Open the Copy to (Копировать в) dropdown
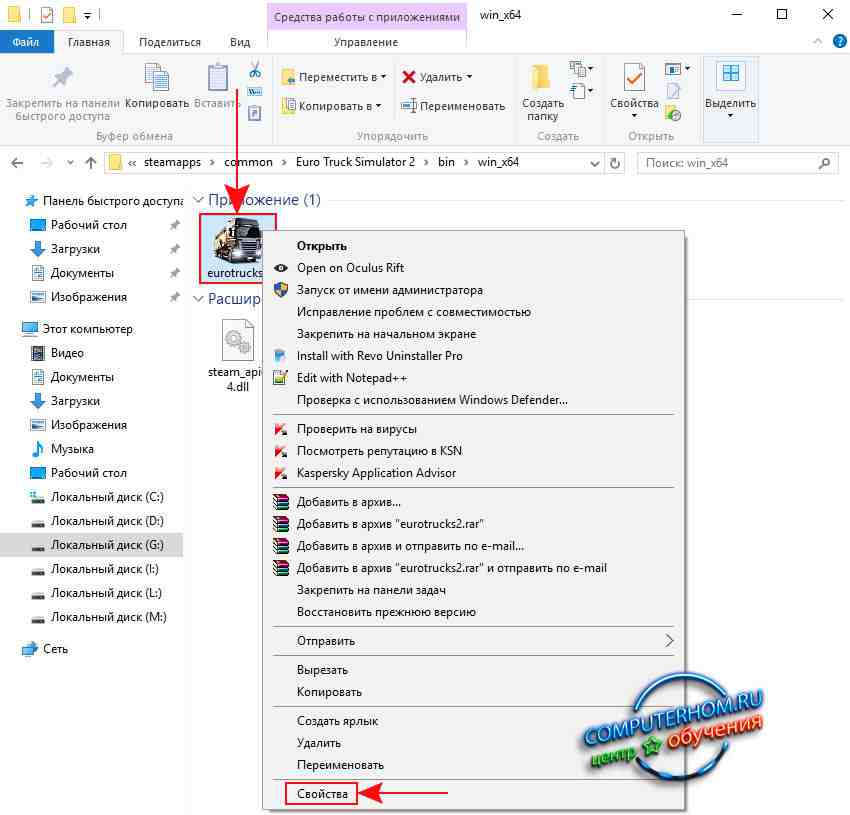This screenshot has width=850, height=815. click(x=333, y=106)
